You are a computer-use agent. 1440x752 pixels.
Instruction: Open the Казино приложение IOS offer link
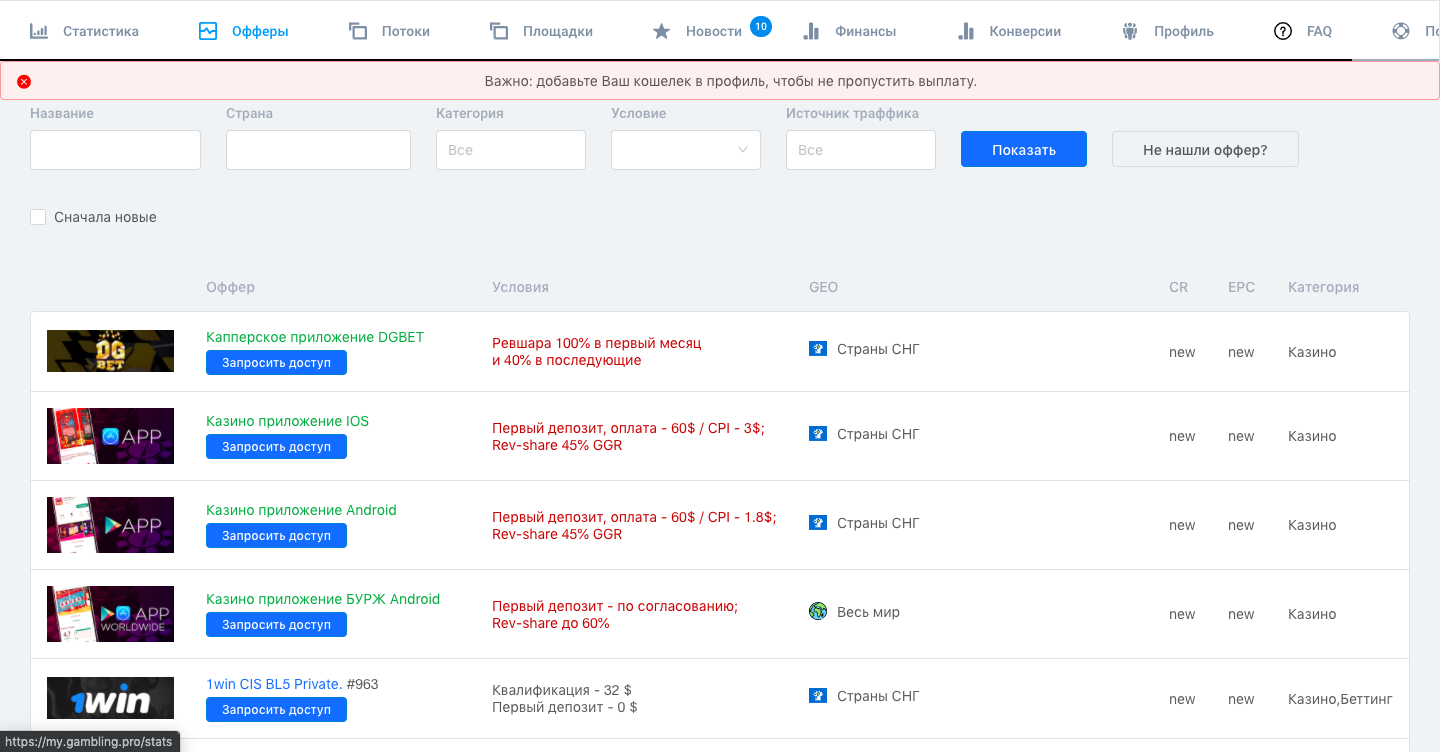(287, 421)
